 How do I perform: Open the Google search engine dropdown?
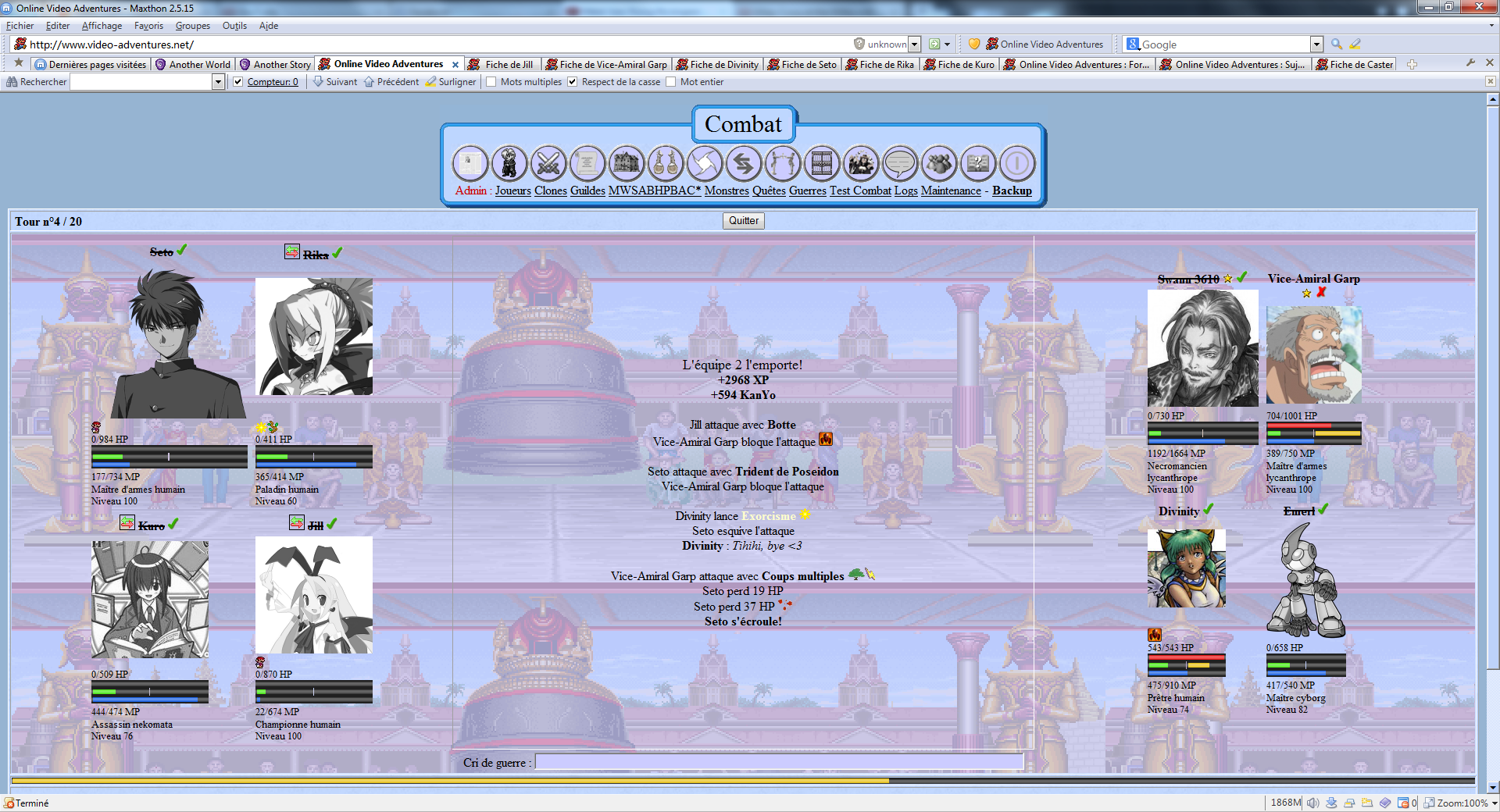(1316, 45)
